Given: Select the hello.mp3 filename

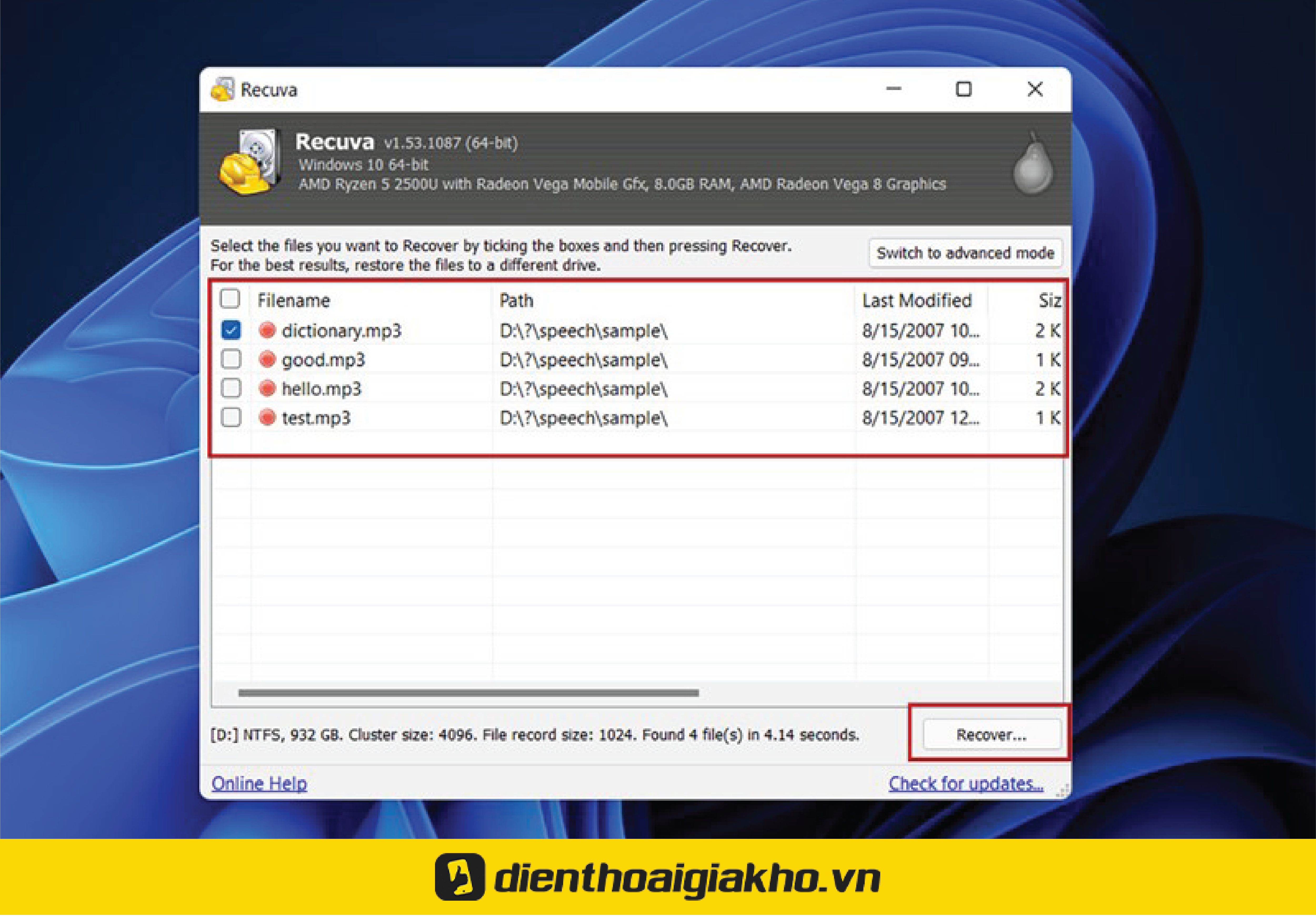Looking at the screenshot, I should [x=322, y=389].
